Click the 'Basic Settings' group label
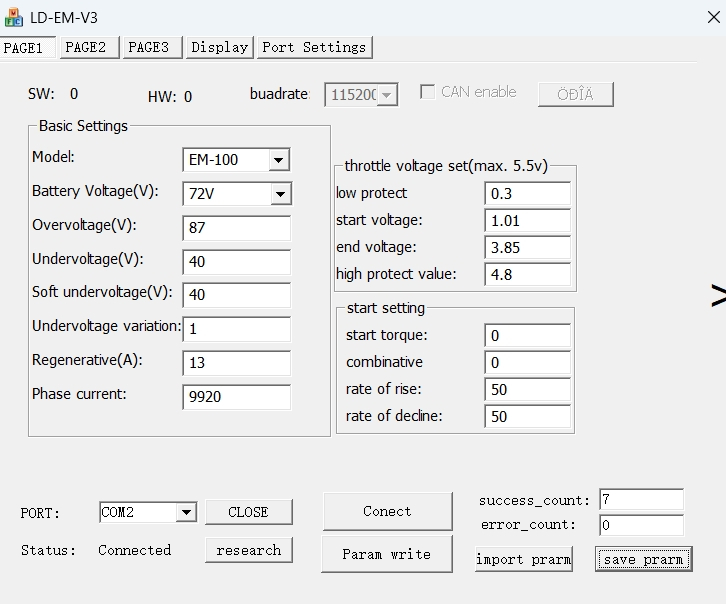Image resolution: width=726 pixels, height=604 pixels. [83, 126]
